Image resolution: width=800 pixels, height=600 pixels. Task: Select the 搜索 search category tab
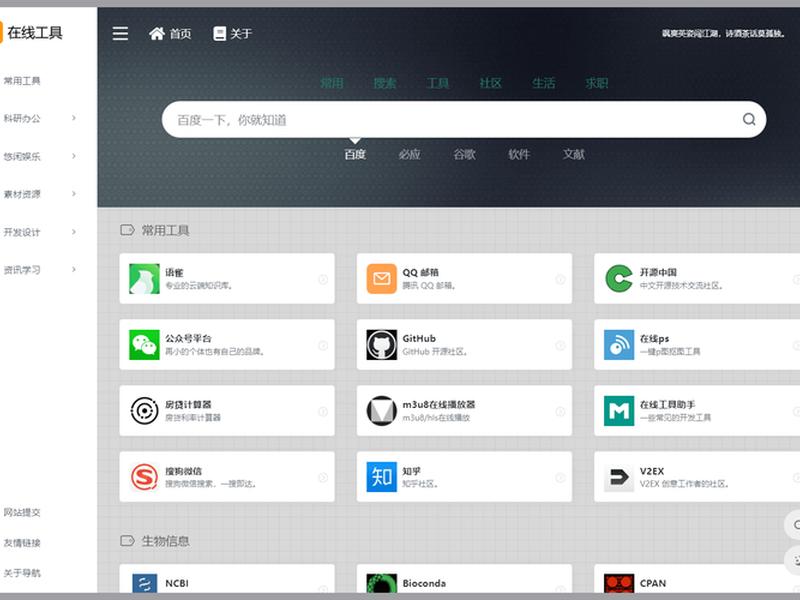385,83
